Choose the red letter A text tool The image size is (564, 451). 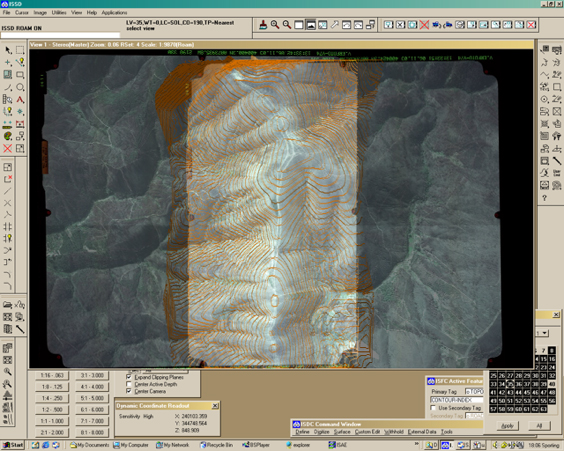click(21, 99)
